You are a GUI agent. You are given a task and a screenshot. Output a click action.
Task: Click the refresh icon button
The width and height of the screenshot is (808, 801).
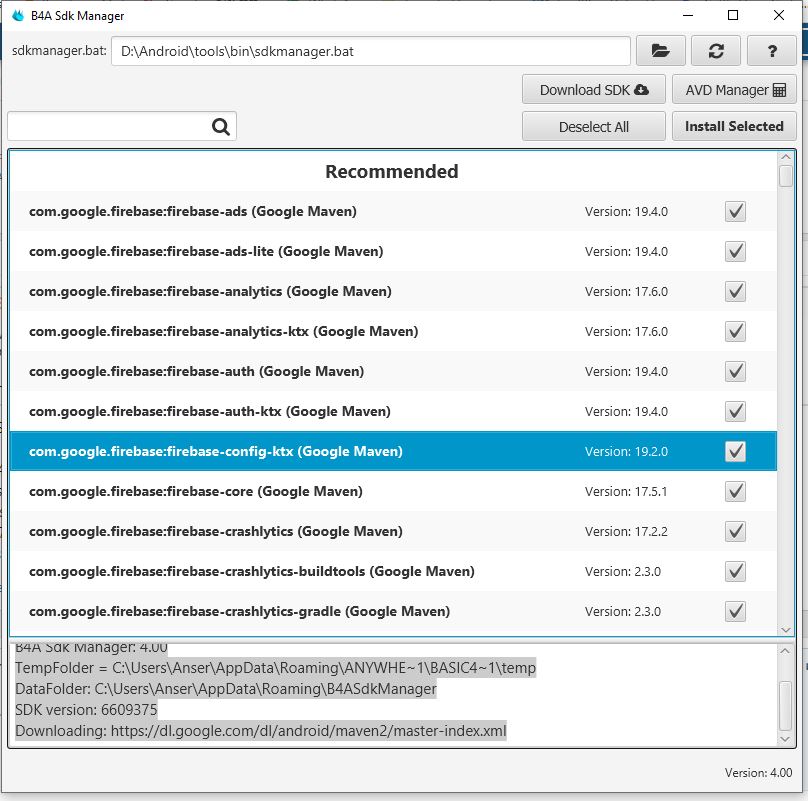716,51
